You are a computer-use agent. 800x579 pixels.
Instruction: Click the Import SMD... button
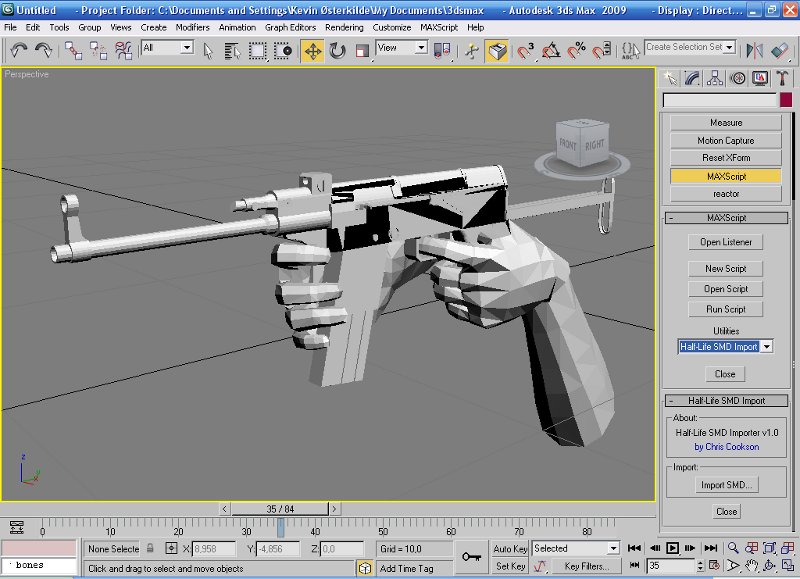click(x=727, y=485)
